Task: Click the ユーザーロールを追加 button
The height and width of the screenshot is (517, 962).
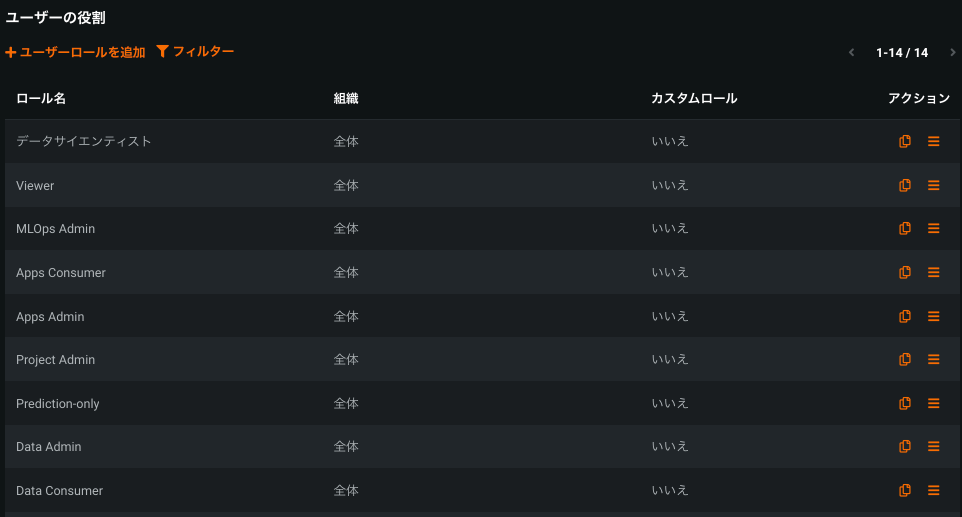Action: click(75, 52)
